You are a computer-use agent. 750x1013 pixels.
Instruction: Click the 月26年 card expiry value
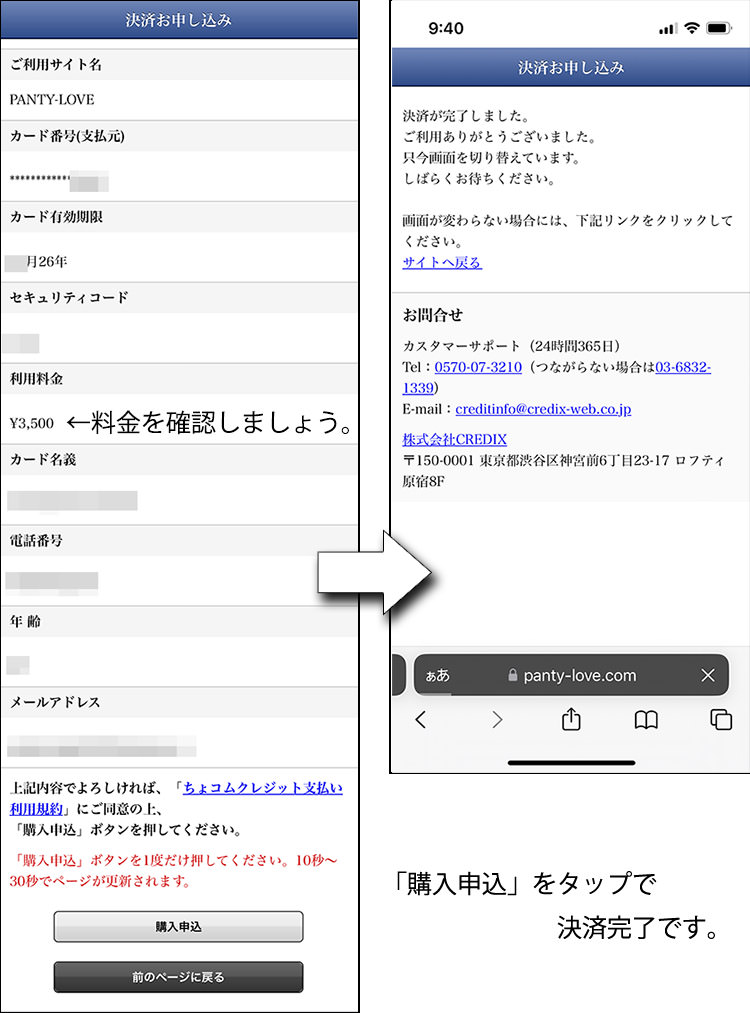pyautogui.click(x=36, y=262)
